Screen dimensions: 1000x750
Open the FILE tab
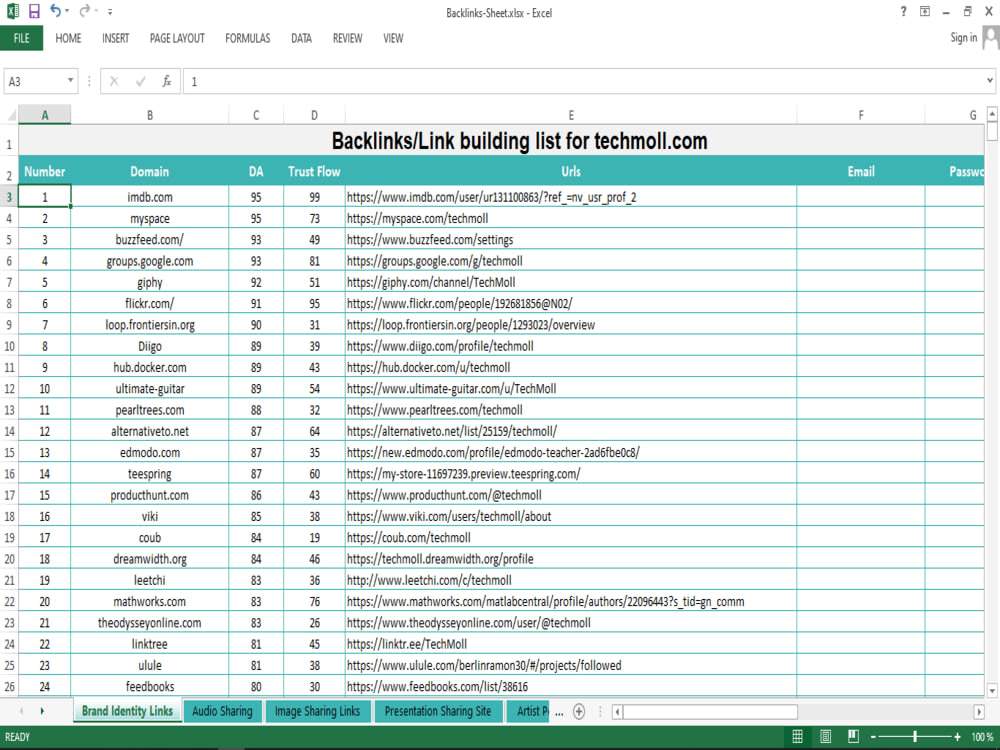pos(22,38)
